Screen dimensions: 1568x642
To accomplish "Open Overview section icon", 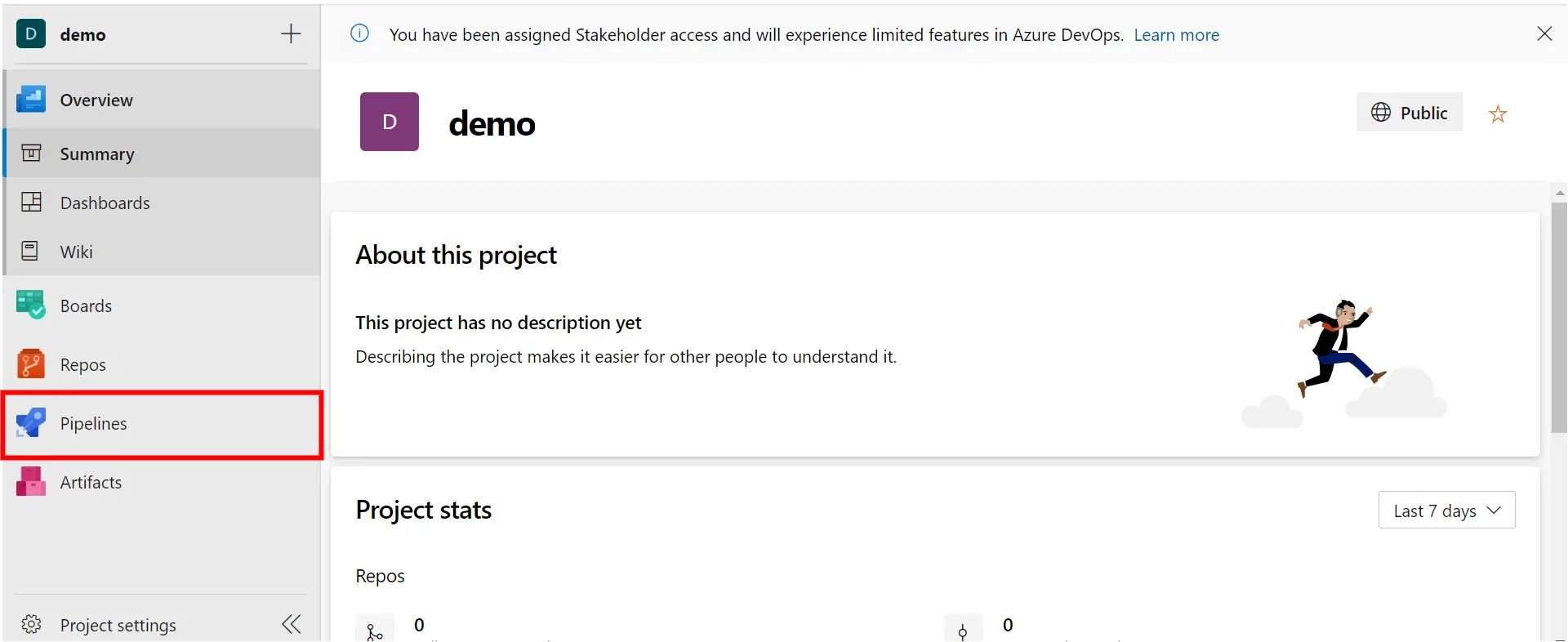I will point(31,100).
